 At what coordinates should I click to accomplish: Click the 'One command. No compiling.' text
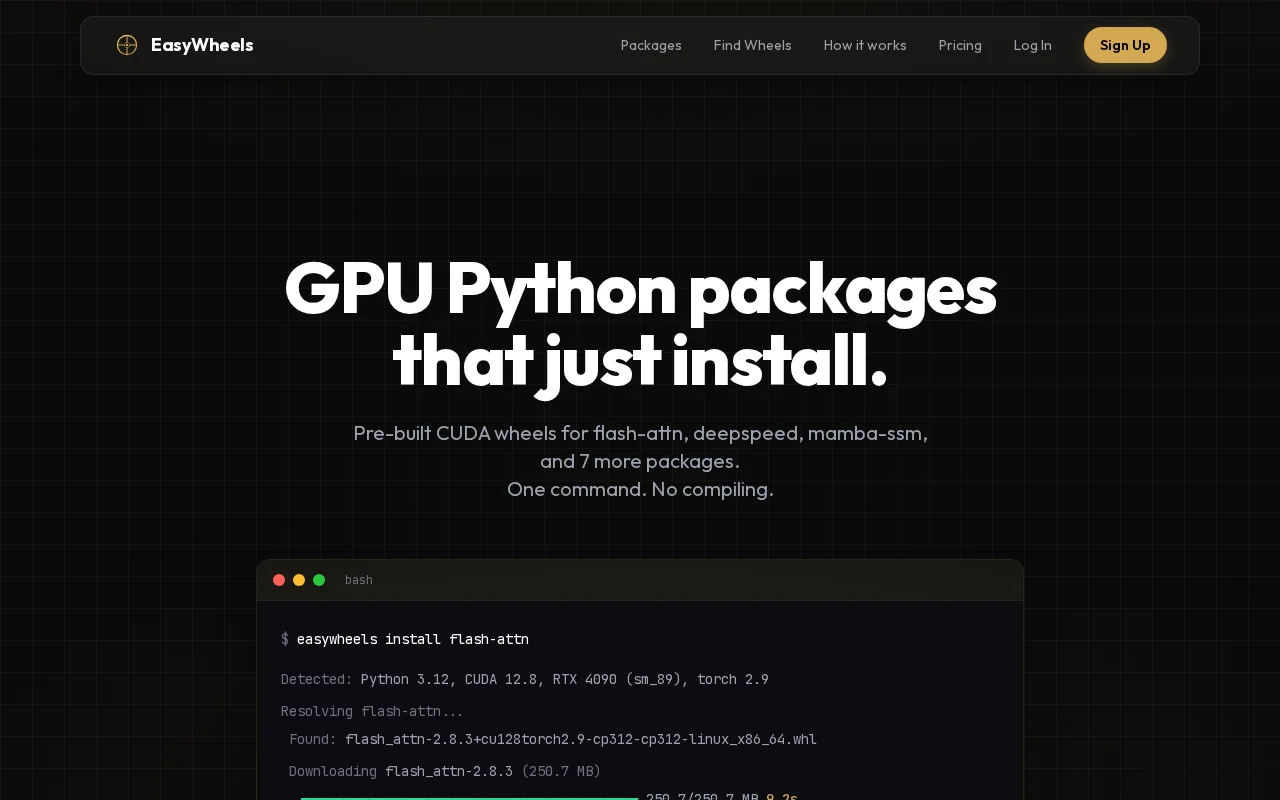click(640, 489)
